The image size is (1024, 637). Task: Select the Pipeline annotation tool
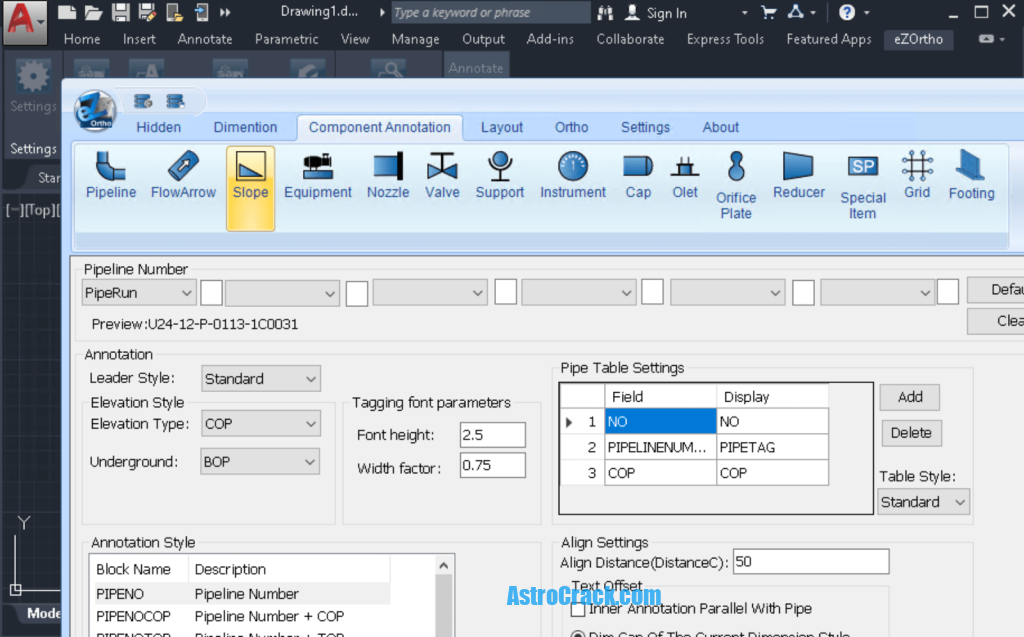tap(110, 175)
